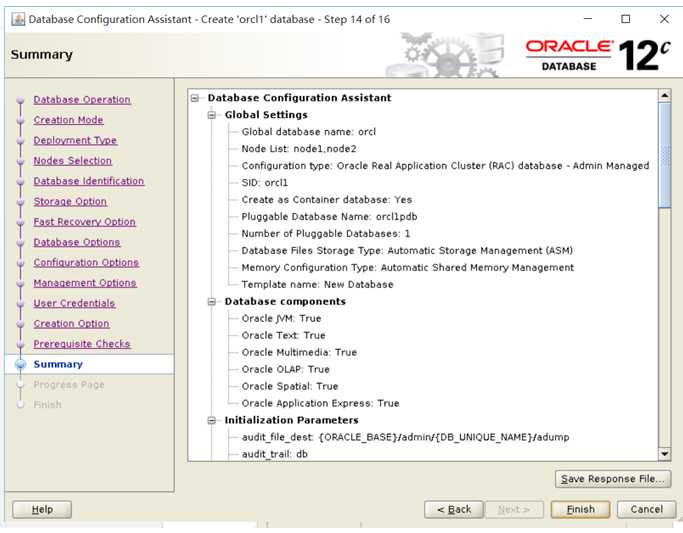Screen dimensions: 683x533
Task: Select the Configuration type RAC database row
Action: click(445, 166)
